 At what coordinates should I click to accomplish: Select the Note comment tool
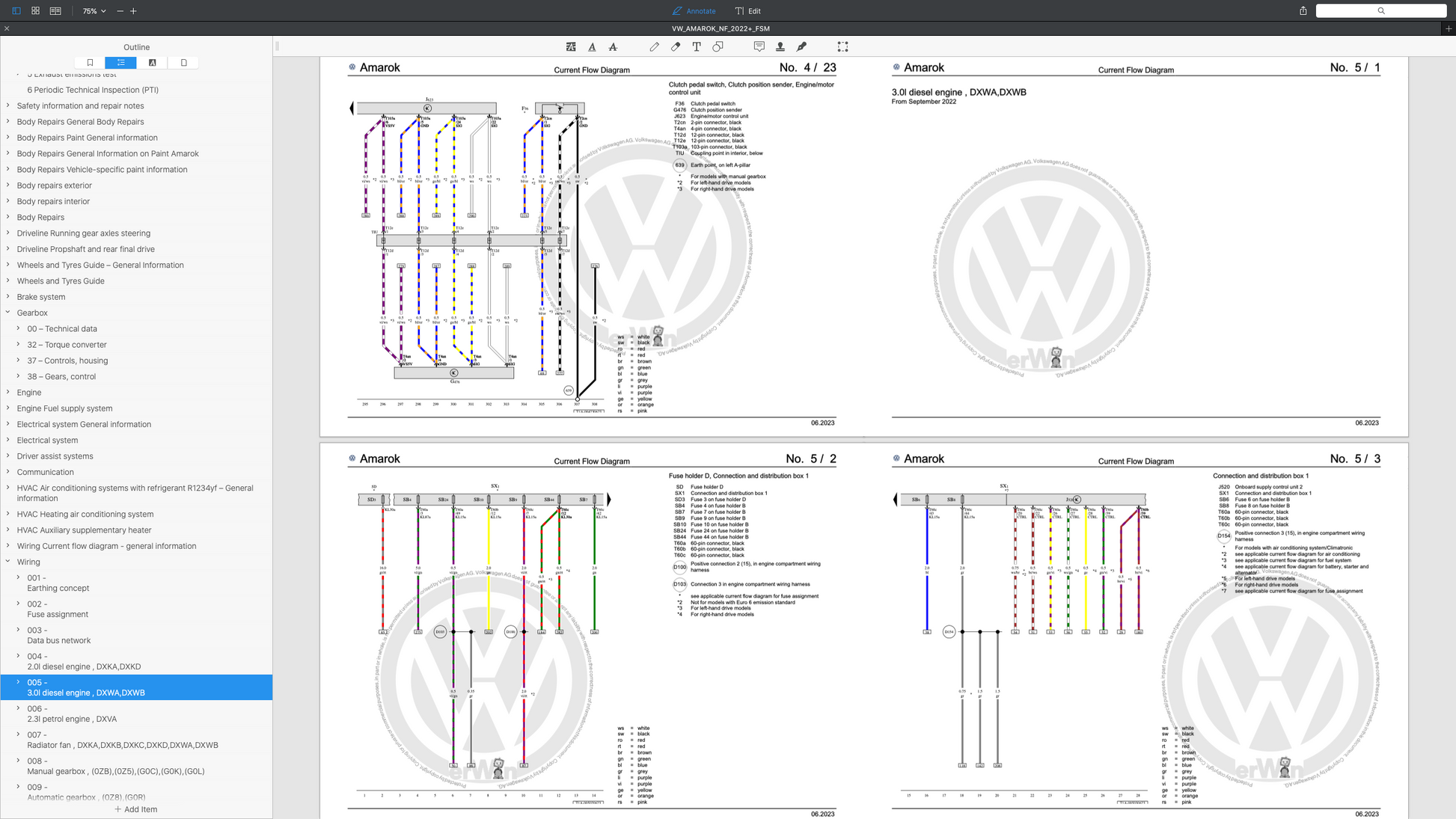click(x=759, y=47)
